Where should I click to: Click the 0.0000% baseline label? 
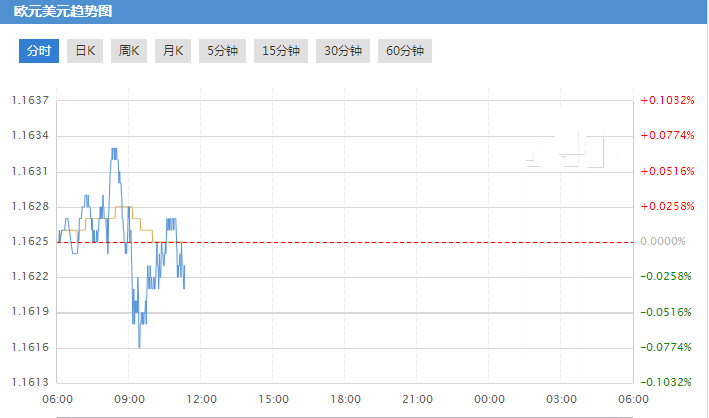[x=666, y=241]
